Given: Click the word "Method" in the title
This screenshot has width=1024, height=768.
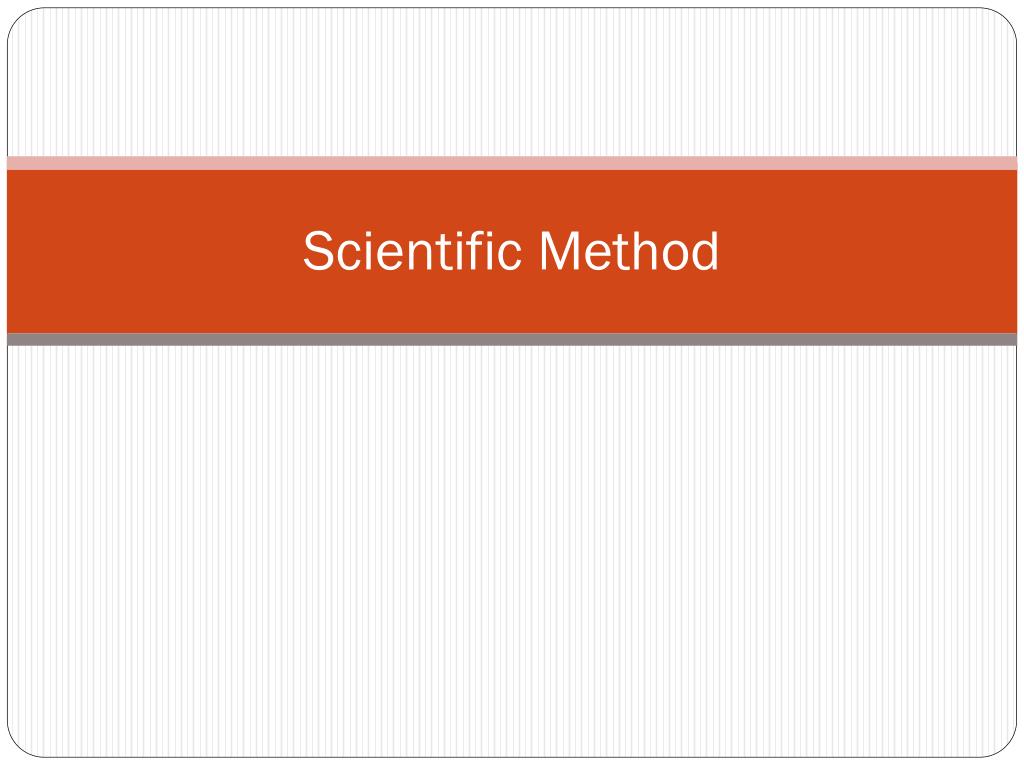Looking at the screenshot, I should coord(628,251).
